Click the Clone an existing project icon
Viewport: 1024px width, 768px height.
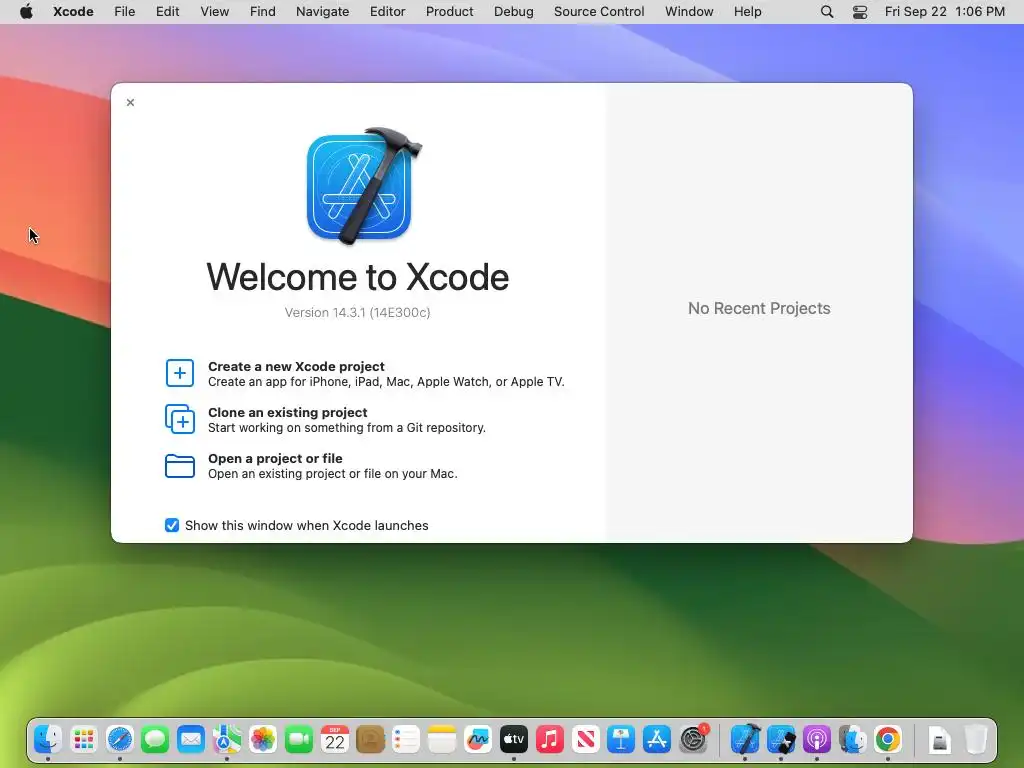point(180,419)
